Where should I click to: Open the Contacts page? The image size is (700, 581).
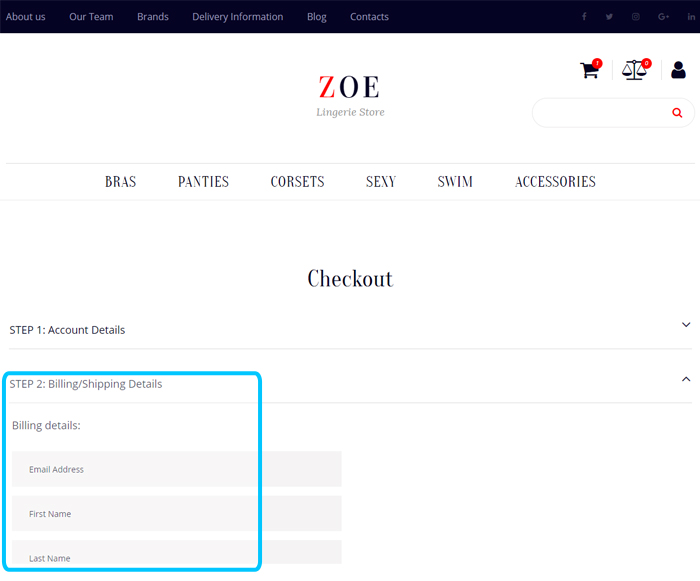(x=369, y=17)
